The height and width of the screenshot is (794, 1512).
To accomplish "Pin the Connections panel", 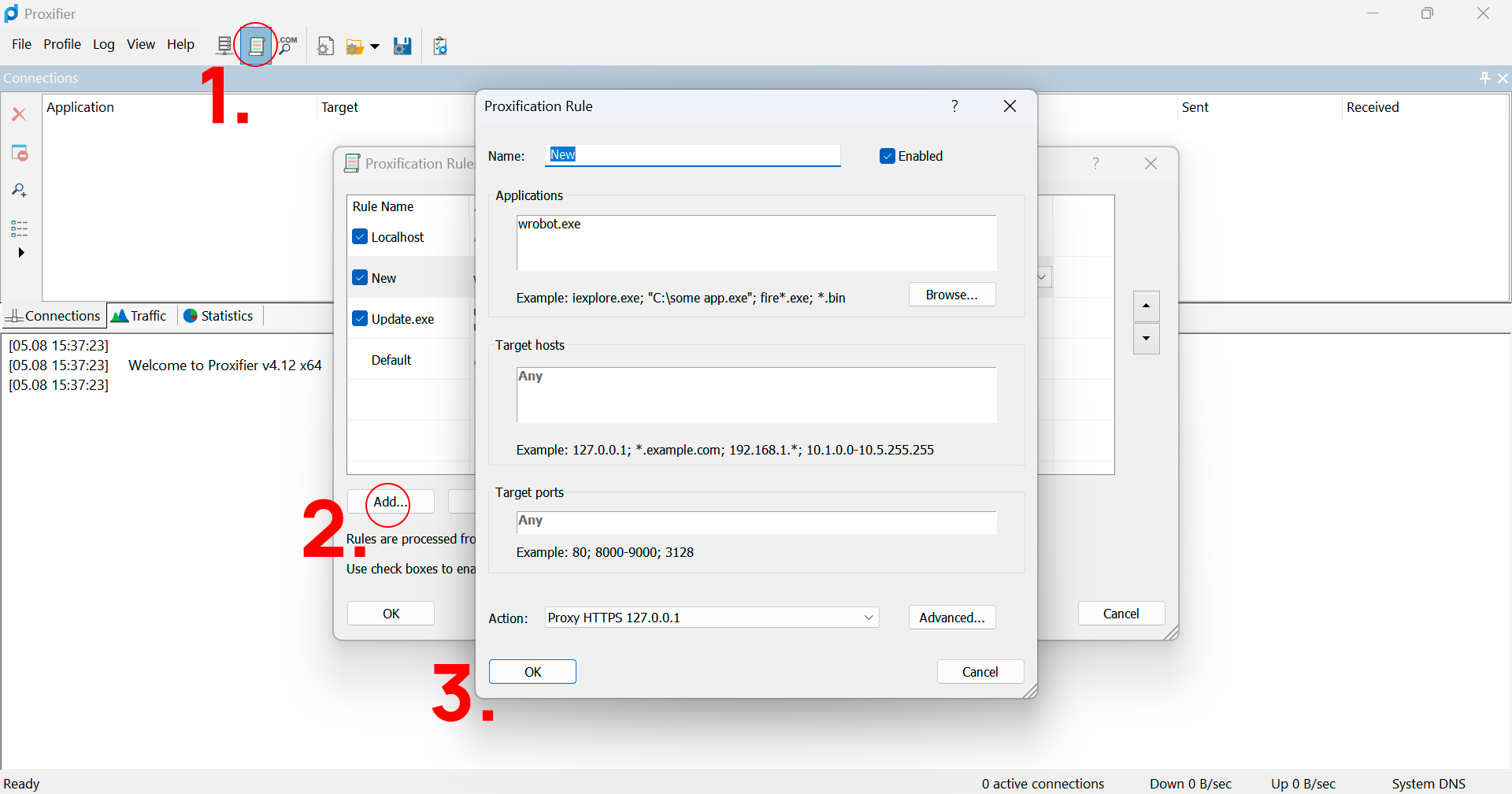I will (1484, 78).
